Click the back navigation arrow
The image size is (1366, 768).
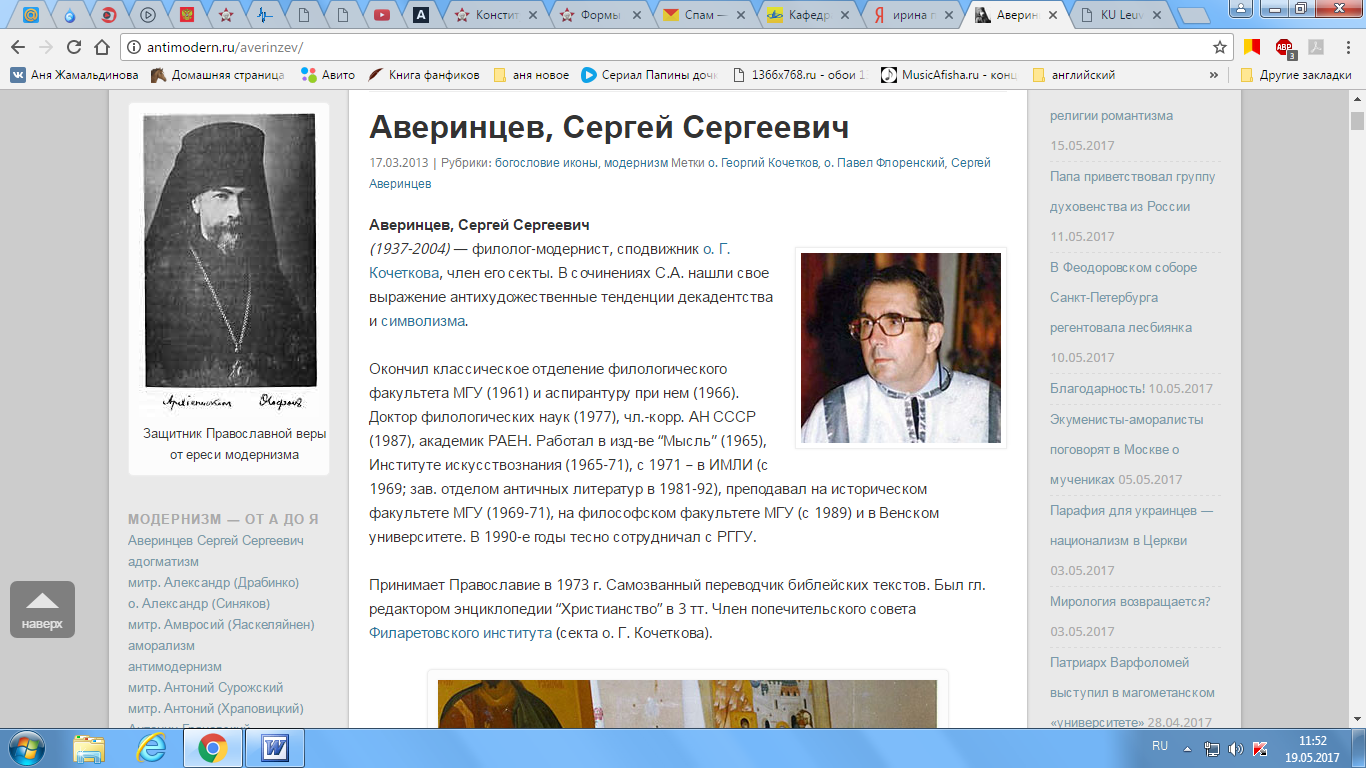(19, 47)
